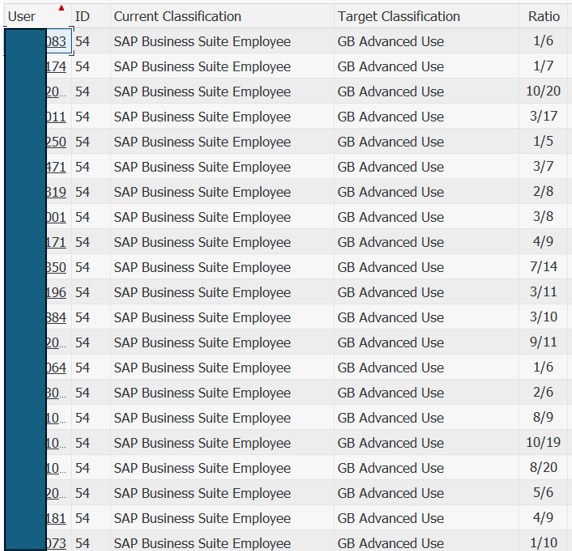Select the ratio cell 3/17
The image size is (572, 551).
(543, 116)
